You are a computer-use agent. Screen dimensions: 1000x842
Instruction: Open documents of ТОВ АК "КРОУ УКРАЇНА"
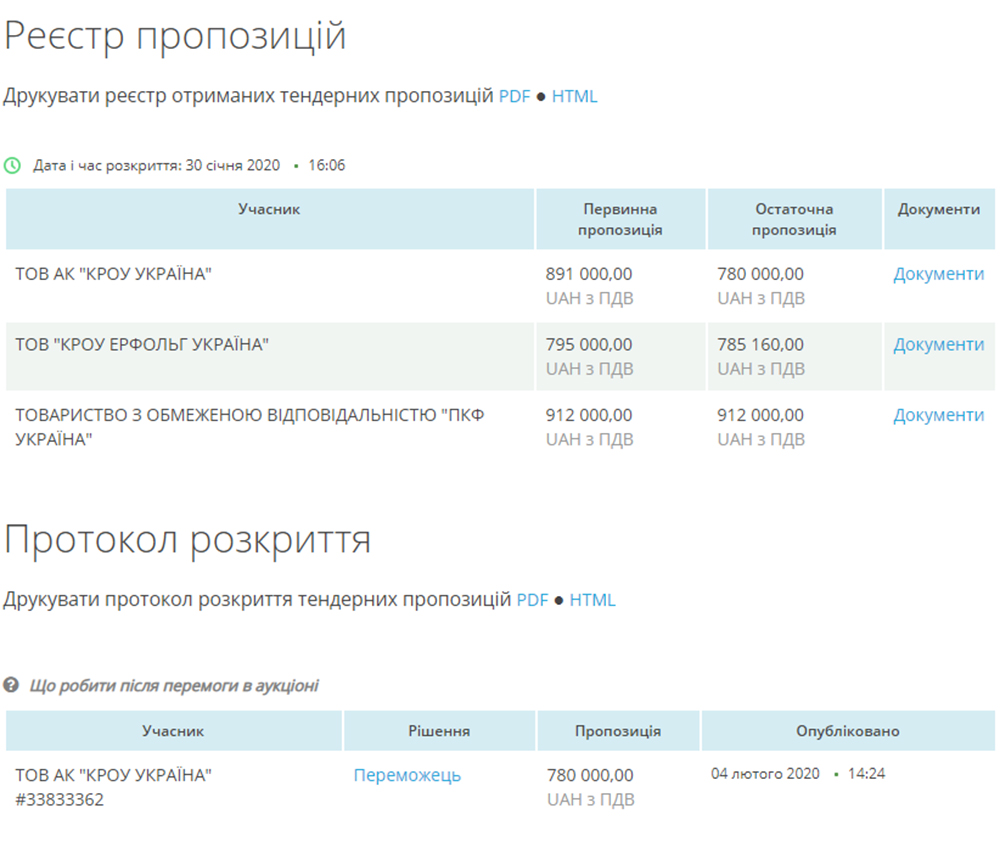tap(938, 274)
